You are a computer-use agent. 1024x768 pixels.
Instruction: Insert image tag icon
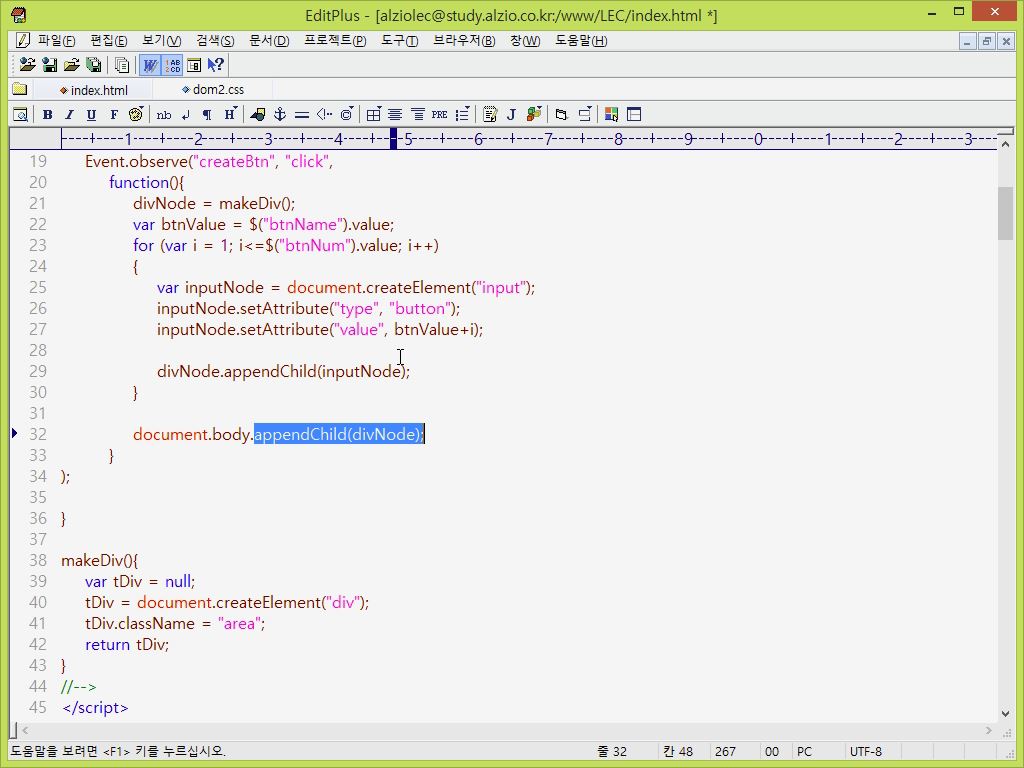coord(258,115)
